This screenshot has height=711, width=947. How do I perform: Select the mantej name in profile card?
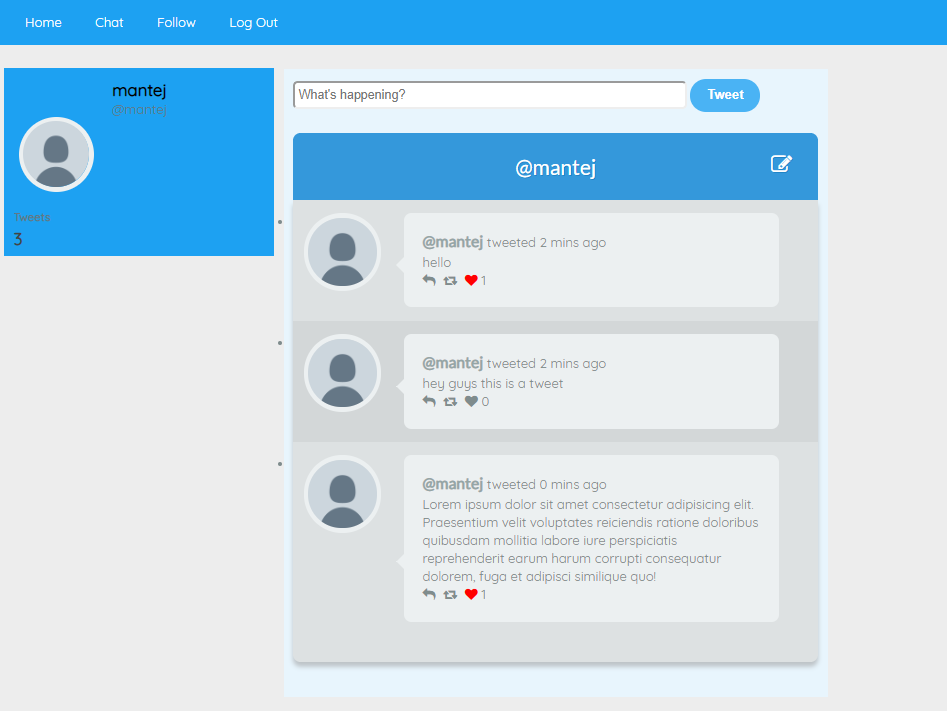point(139,91)
